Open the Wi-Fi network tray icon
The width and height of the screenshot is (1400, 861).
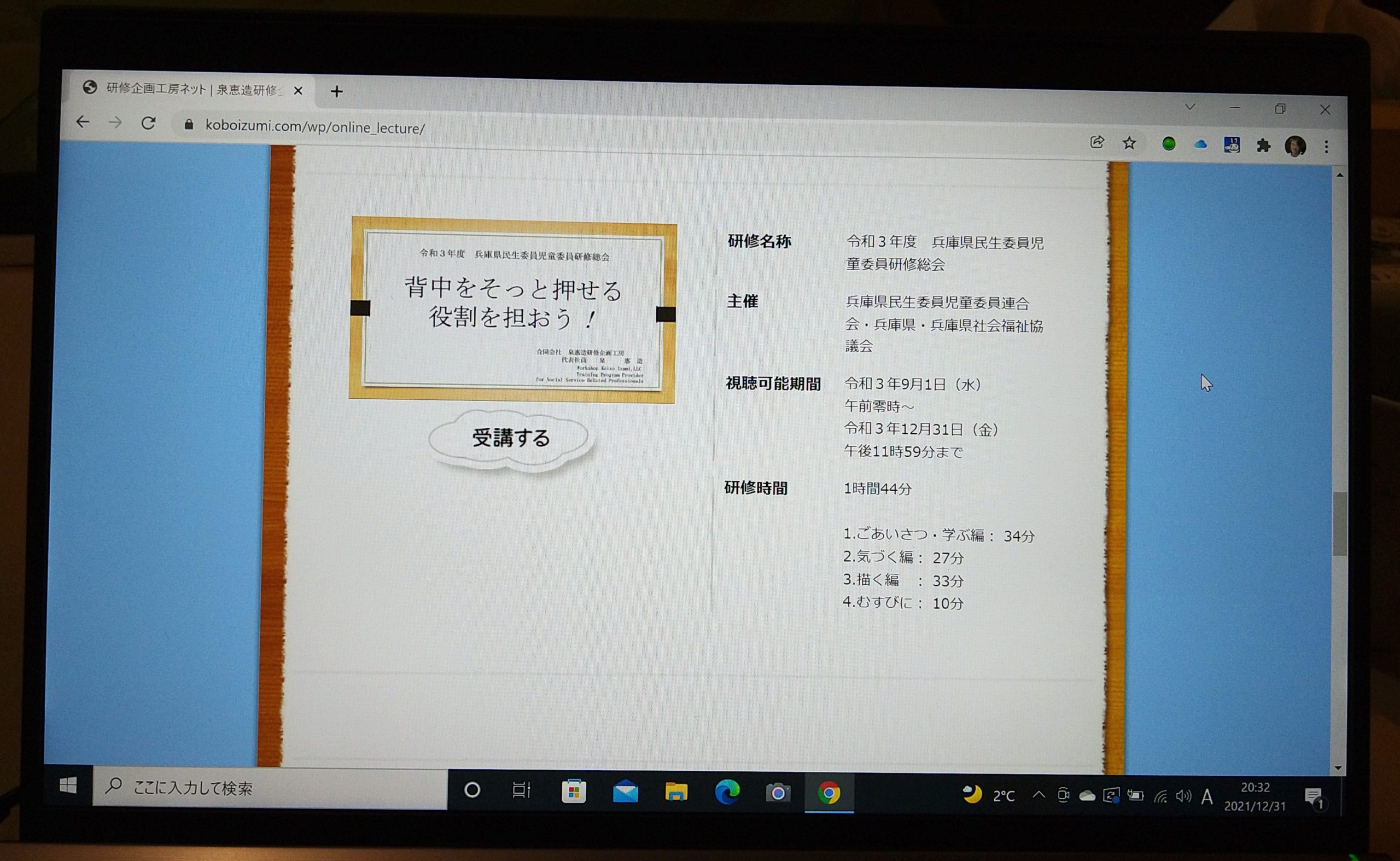click(x=1160, y=796)
